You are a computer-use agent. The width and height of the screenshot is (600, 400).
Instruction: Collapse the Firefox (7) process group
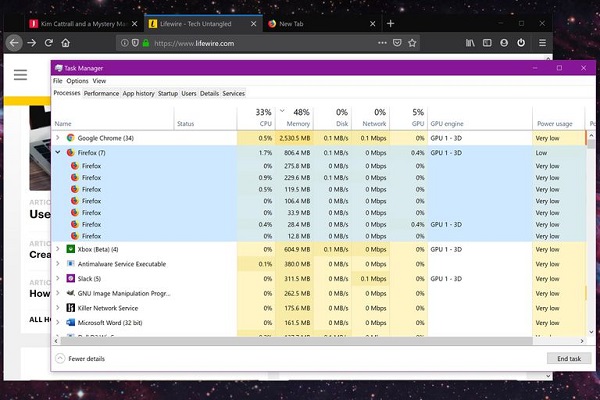[58, 152]
